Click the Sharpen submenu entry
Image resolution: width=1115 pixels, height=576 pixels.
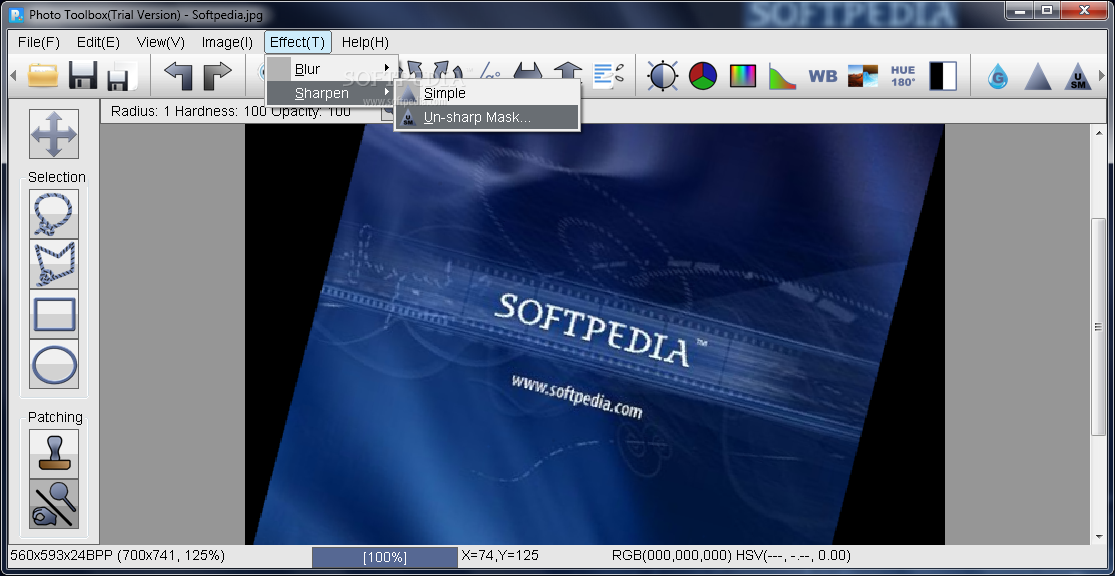(x=331, y=93)
